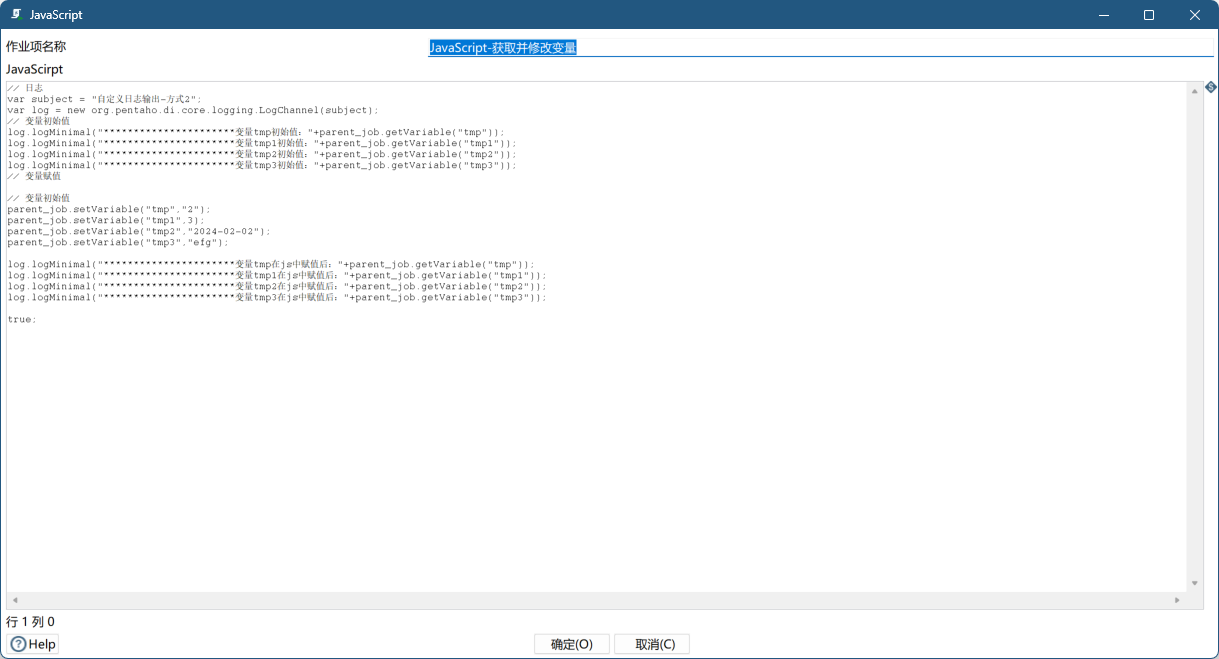This screenshot has width=1219, height=659.
Task: Confirm with the 确定(O) button
Action: (572, 644)
